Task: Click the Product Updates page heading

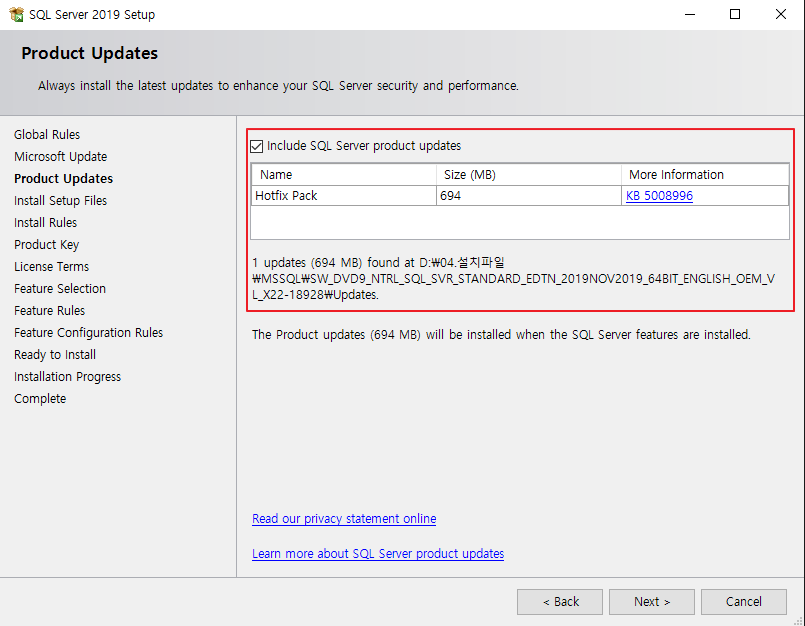Action: pyautogui.click(x=89, y=53)
